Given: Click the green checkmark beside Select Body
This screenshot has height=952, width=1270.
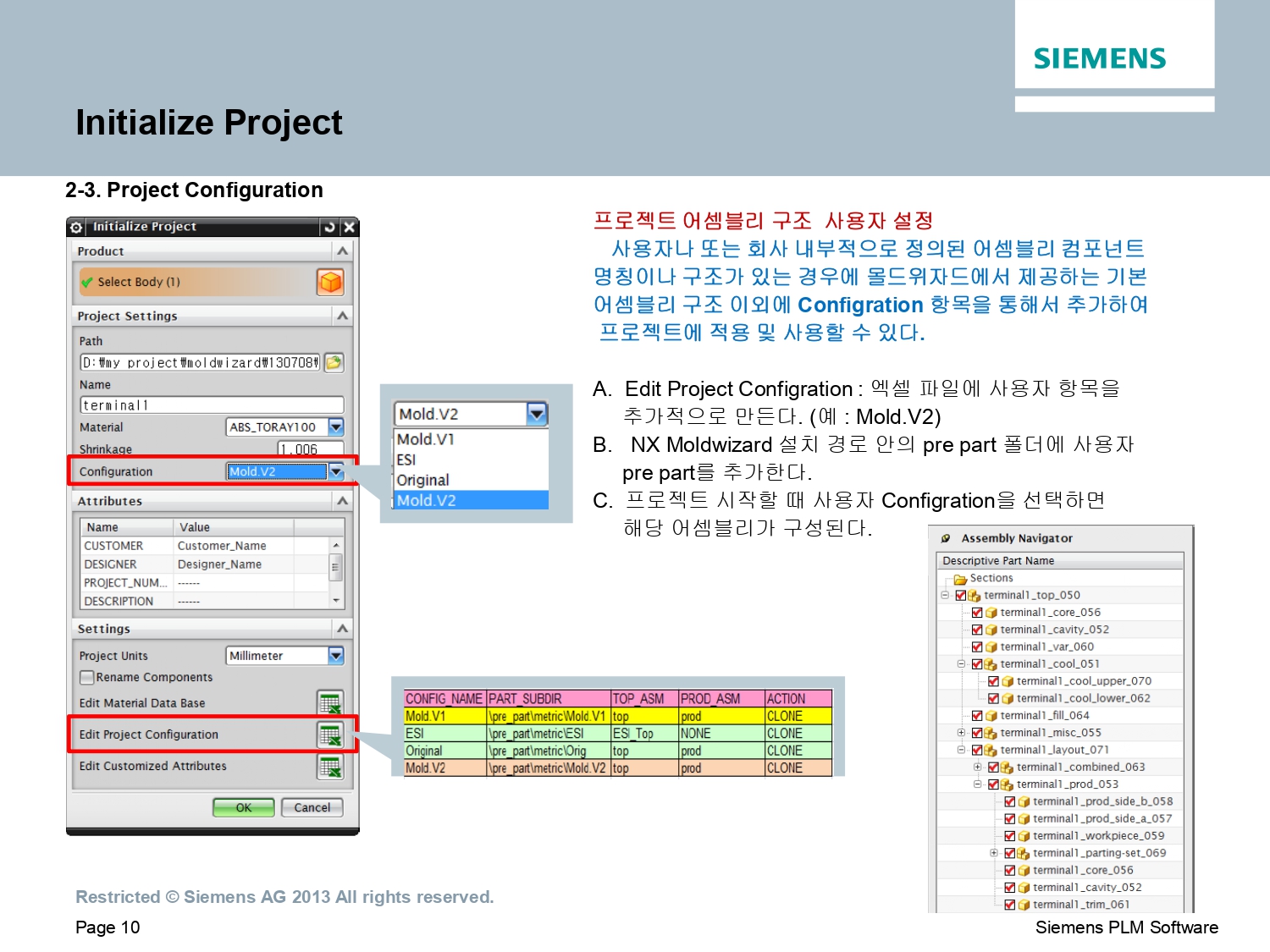Looking at the screenshot, I should click(87, 282).
